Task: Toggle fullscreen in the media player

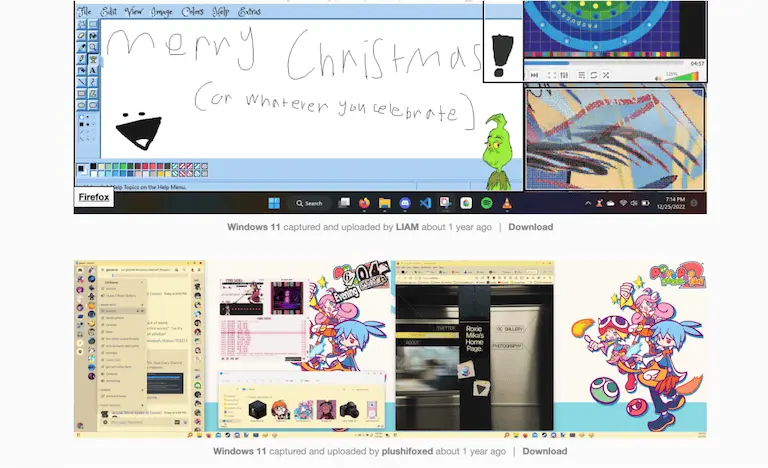Action: [552, 75]
